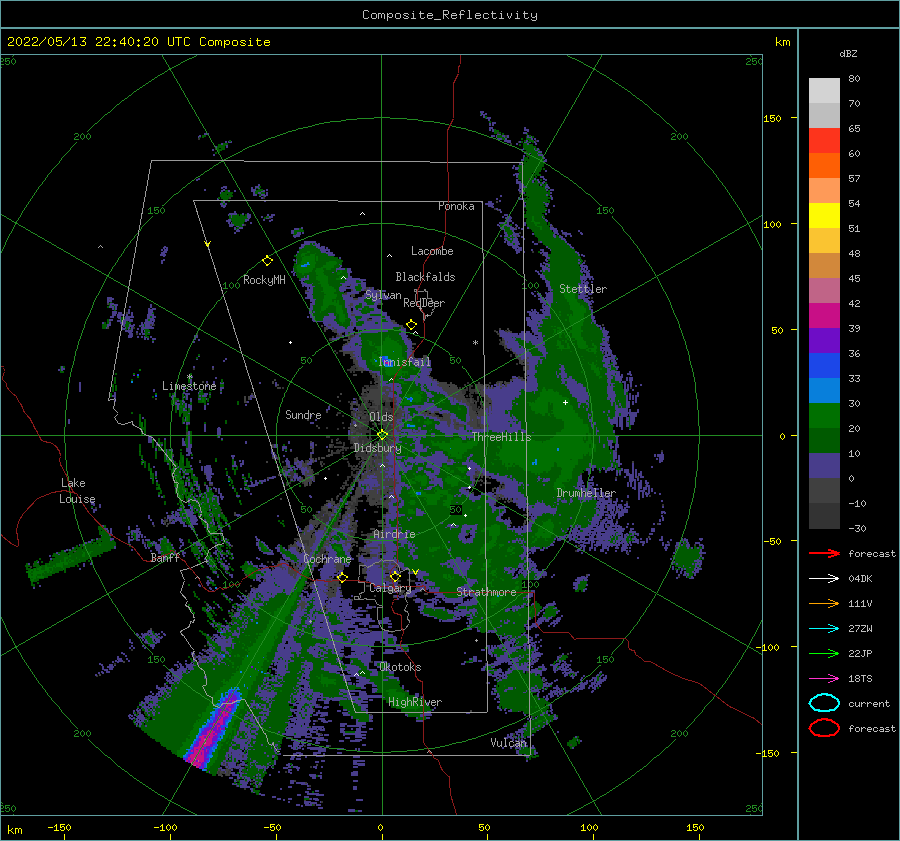Click the Lake Louise label
Viewport: 900px width, 841px height.
point(77,491)
